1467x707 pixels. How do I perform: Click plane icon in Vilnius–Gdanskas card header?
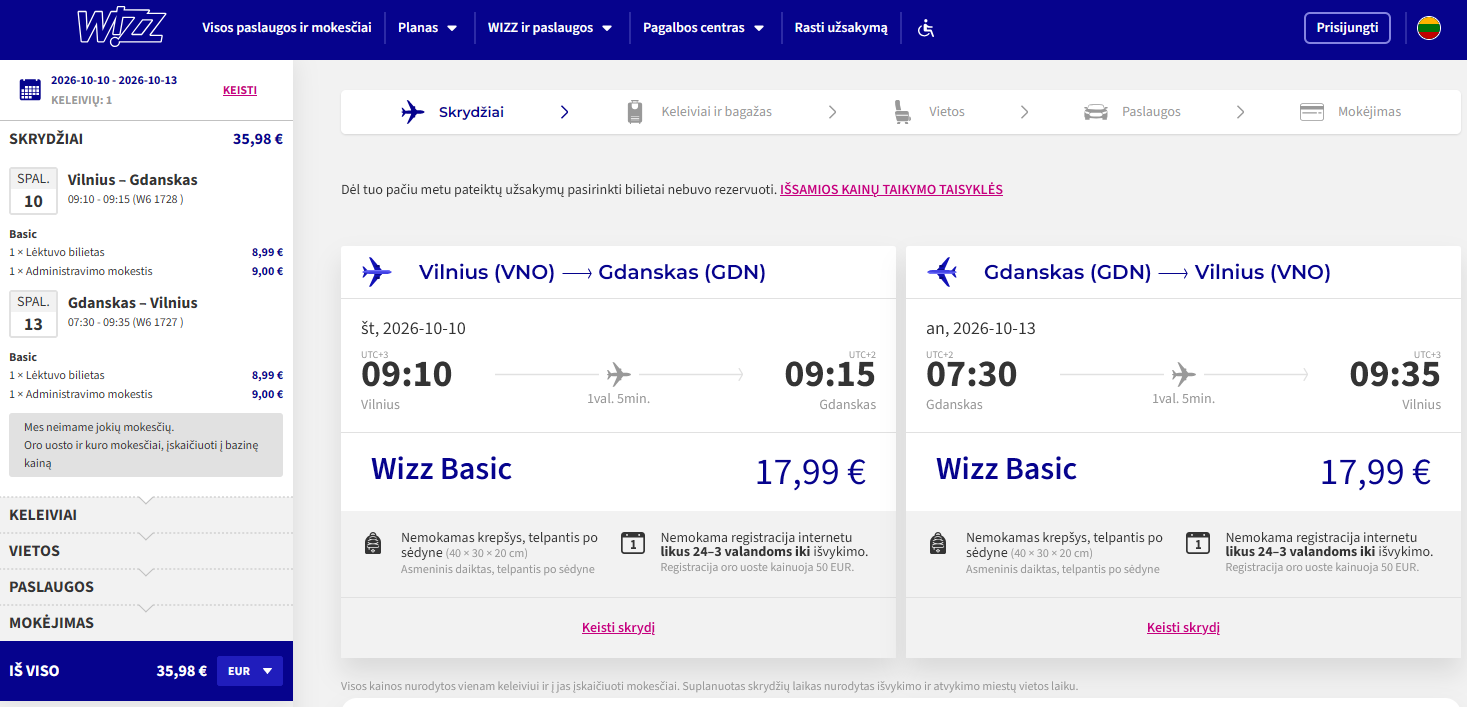377,272
